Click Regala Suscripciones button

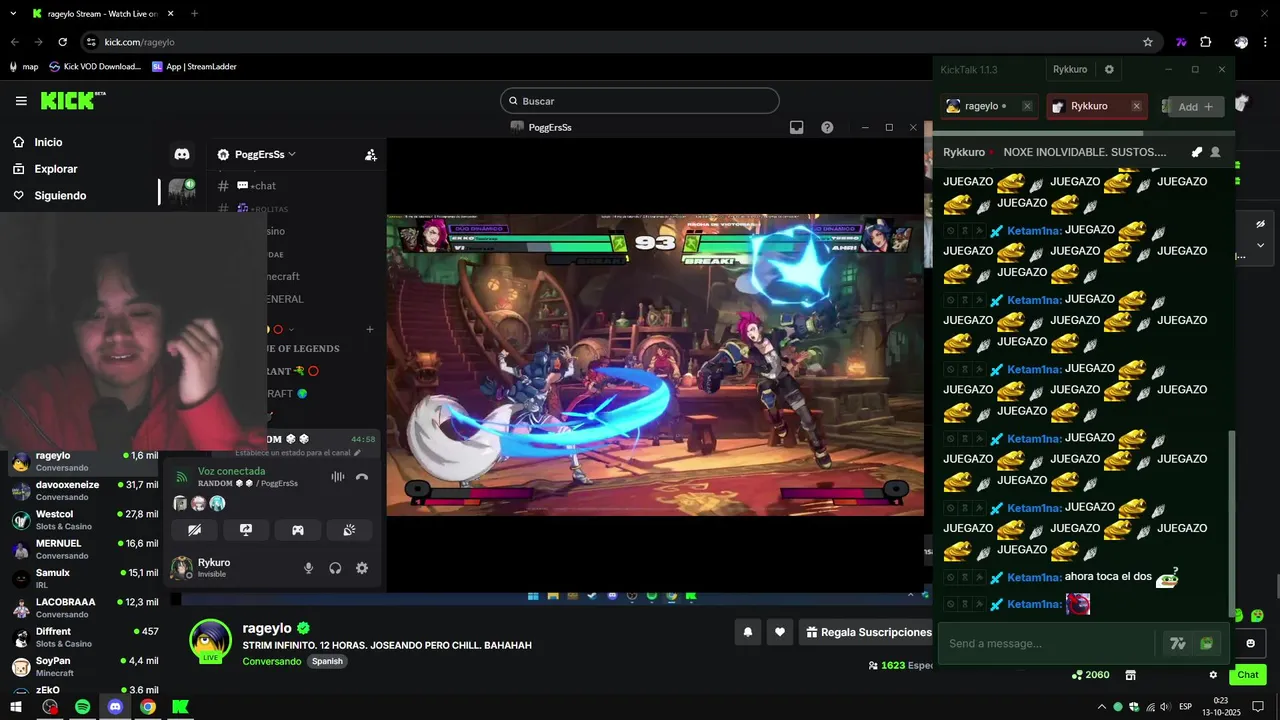868,632
